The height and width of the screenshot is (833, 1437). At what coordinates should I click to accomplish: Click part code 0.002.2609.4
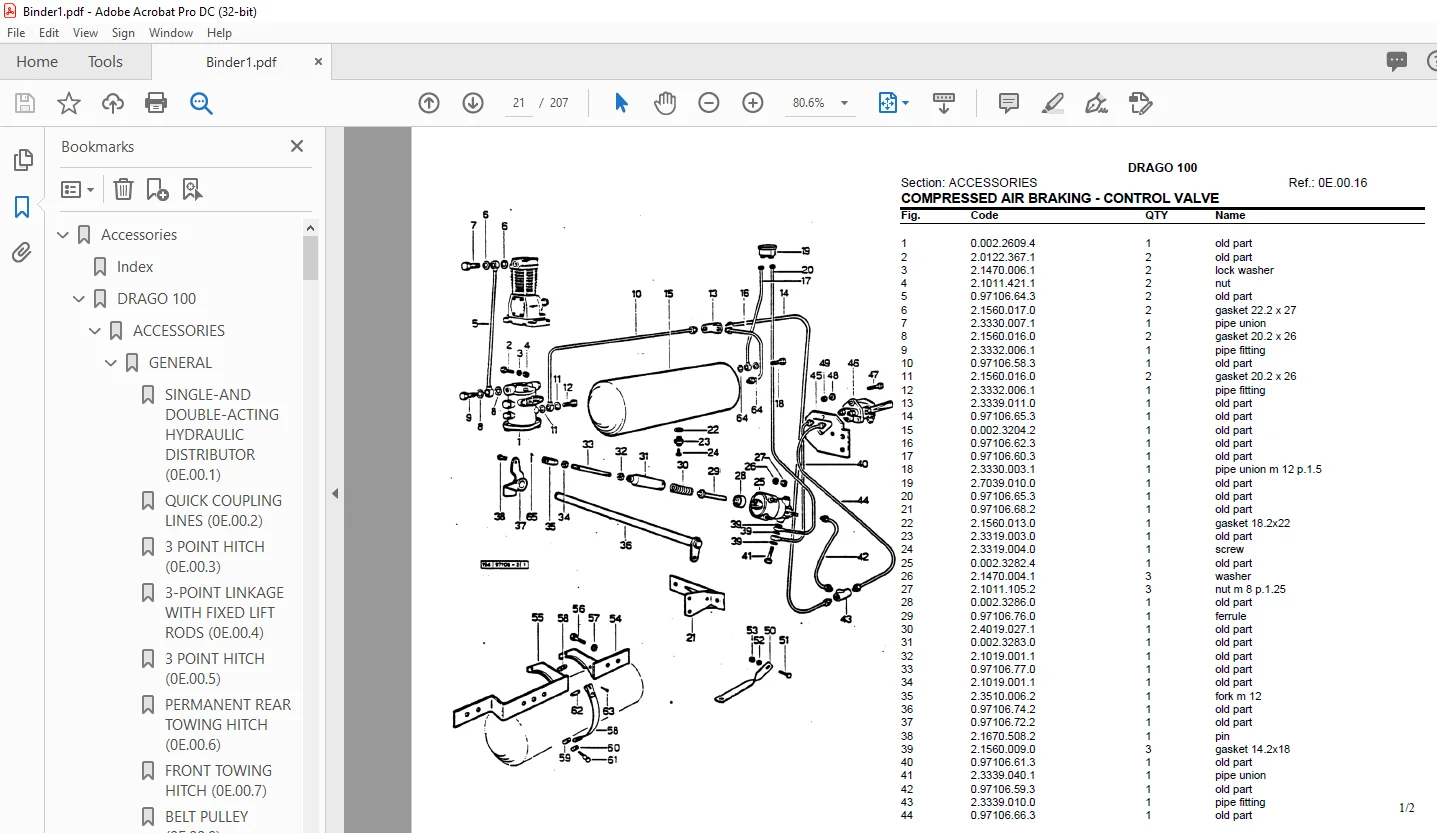coord(1003,243)
